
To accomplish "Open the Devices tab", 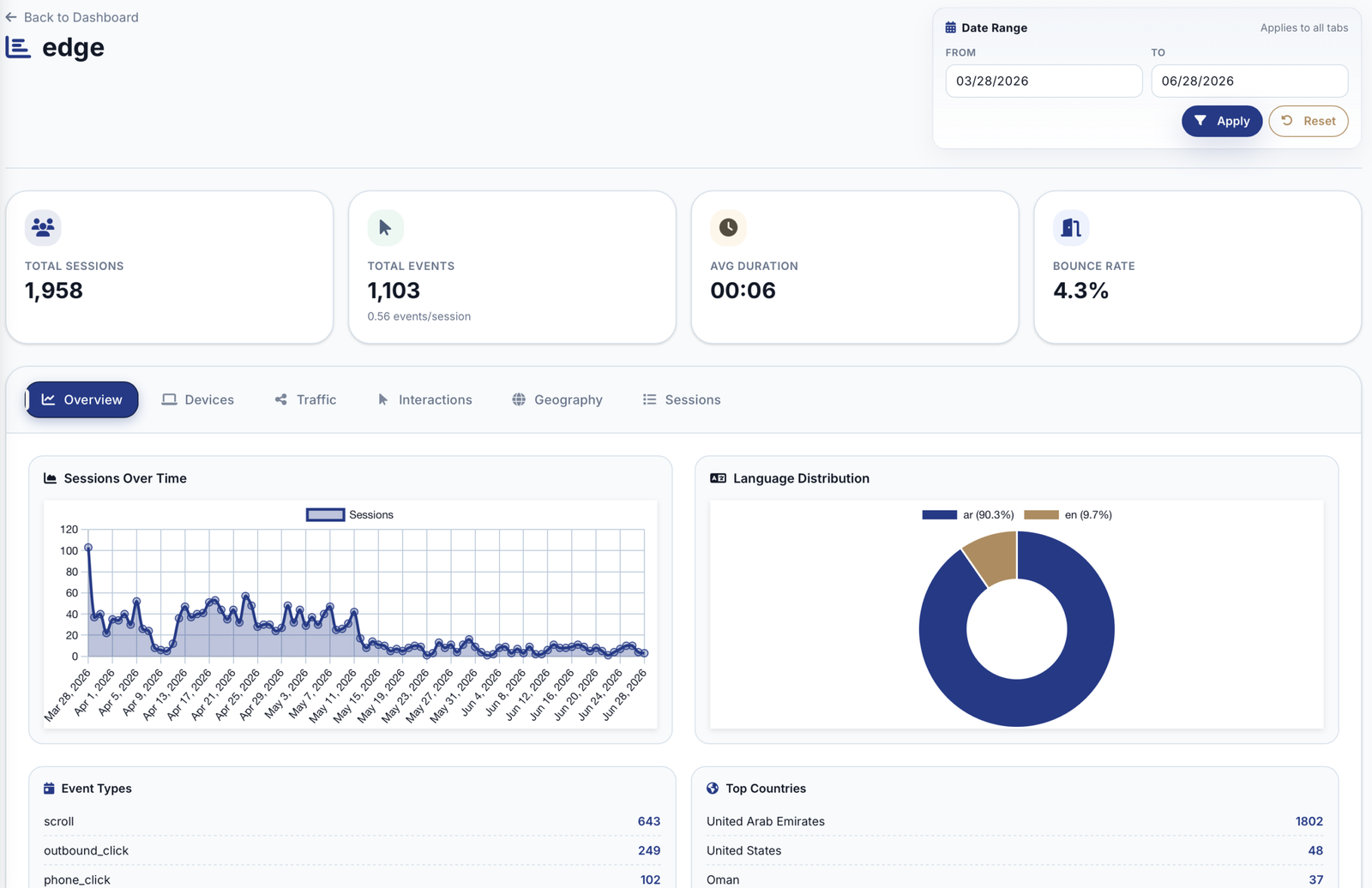I will [198, 399].
